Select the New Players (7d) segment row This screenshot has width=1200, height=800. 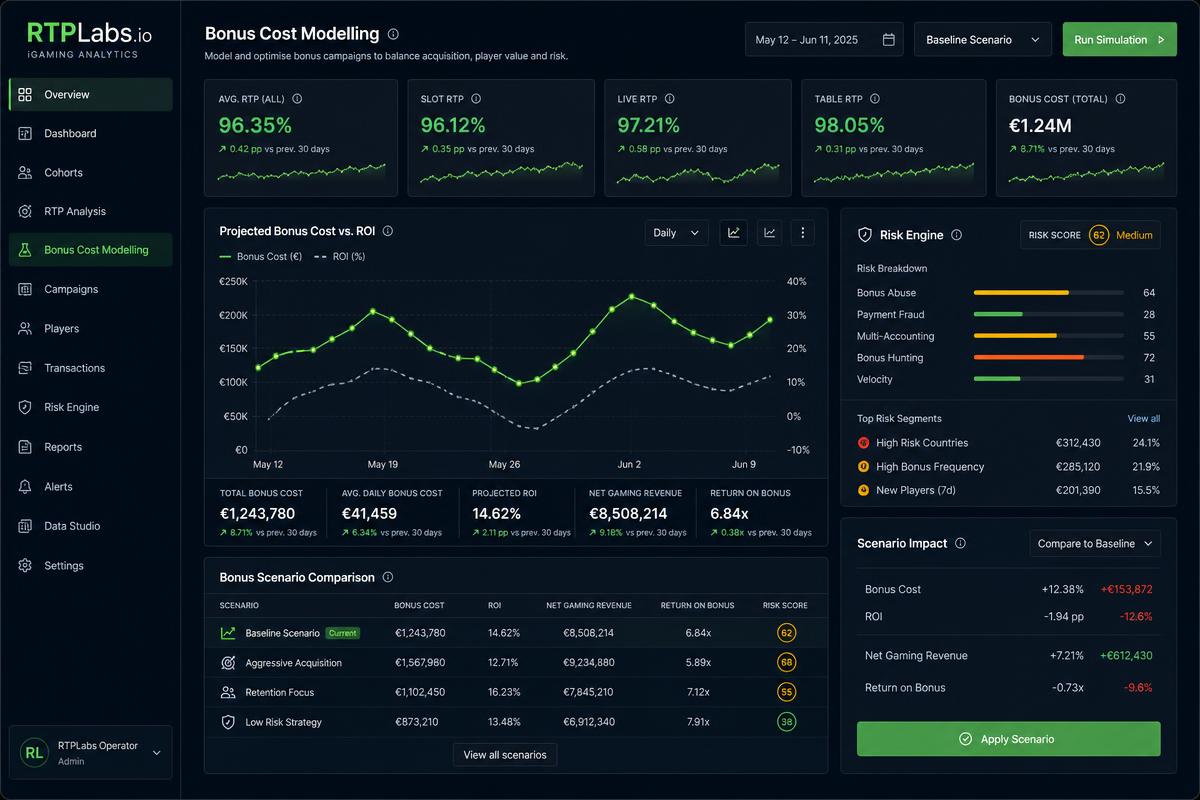click(x=1009, y=490)
